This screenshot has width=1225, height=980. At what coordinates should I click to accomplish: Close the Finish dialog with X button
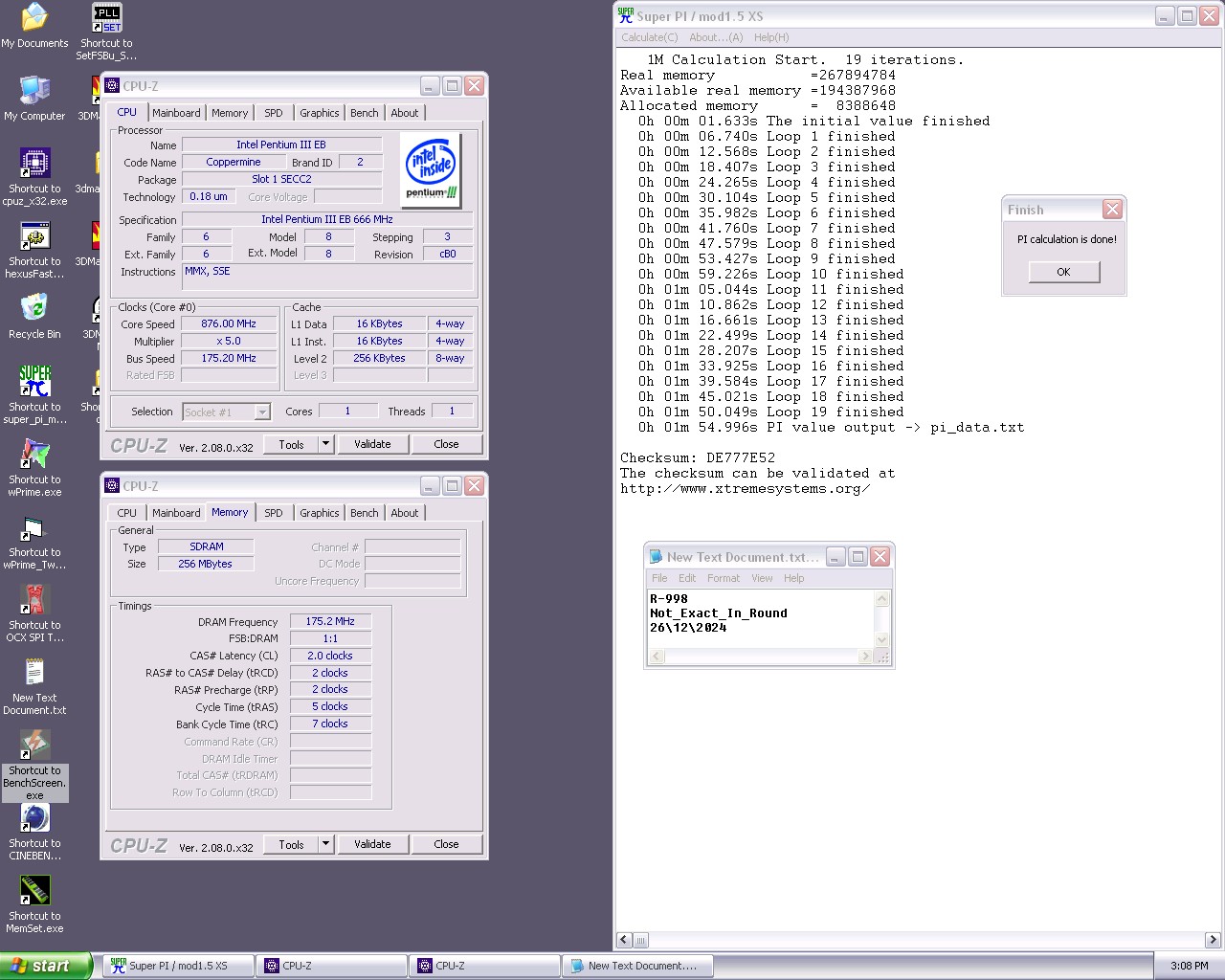(1112, 209)
